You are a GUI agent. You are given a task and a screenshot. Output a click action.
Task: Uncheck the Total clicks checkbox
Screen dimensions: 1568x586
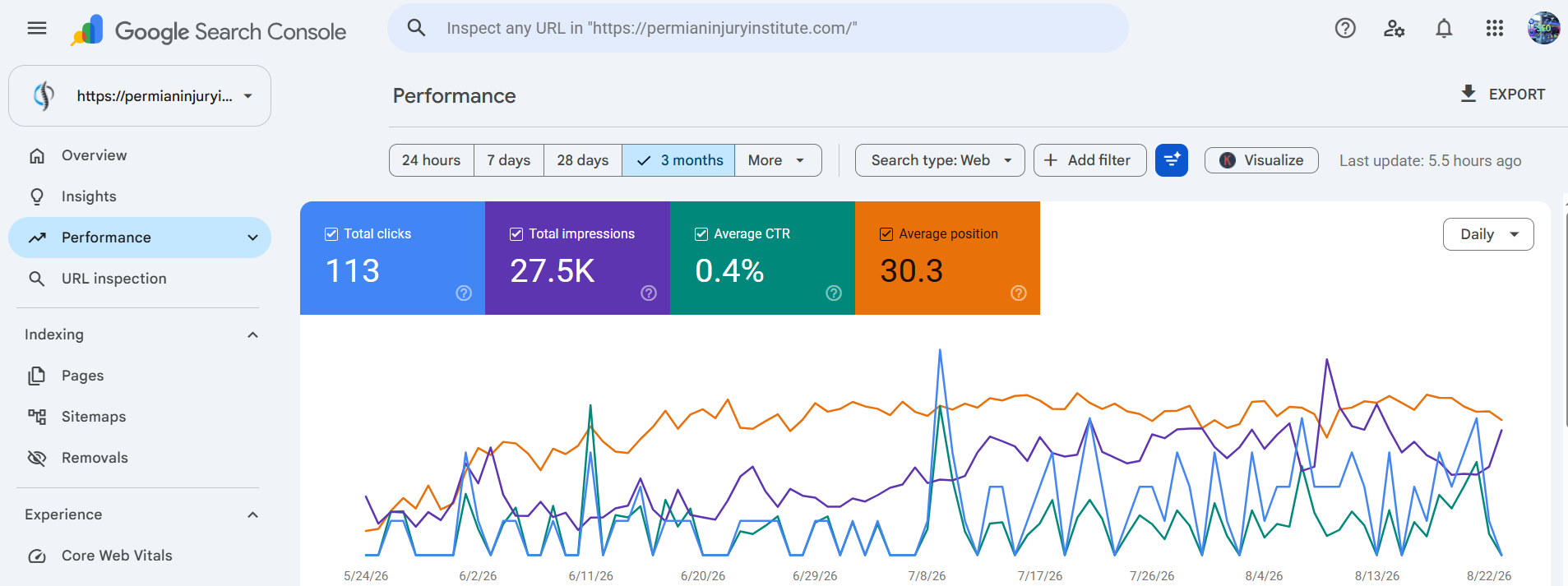331,234
